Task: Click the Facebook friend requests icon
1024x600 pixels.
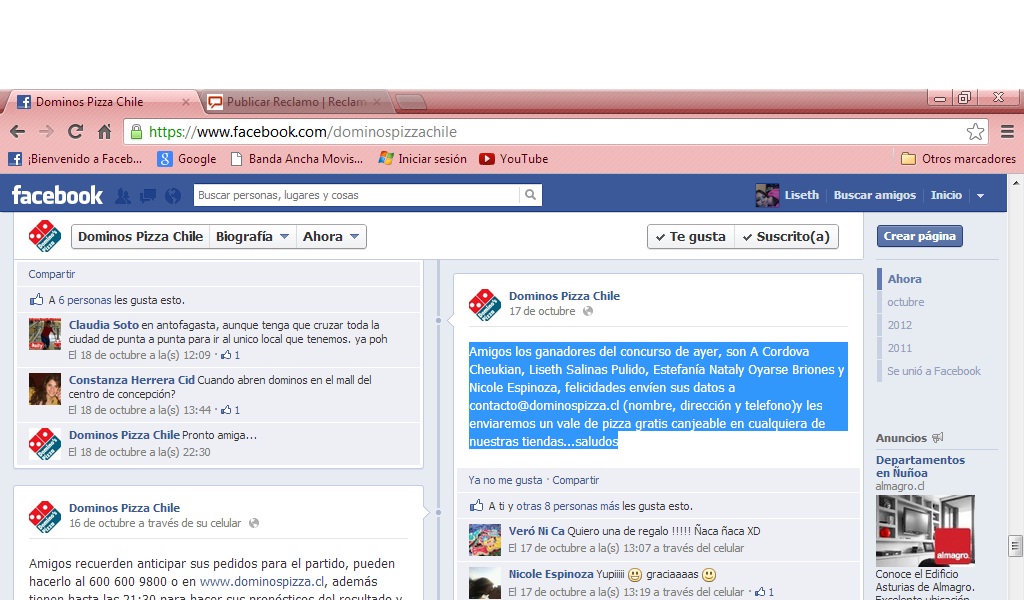Action: tap(123, 196)
